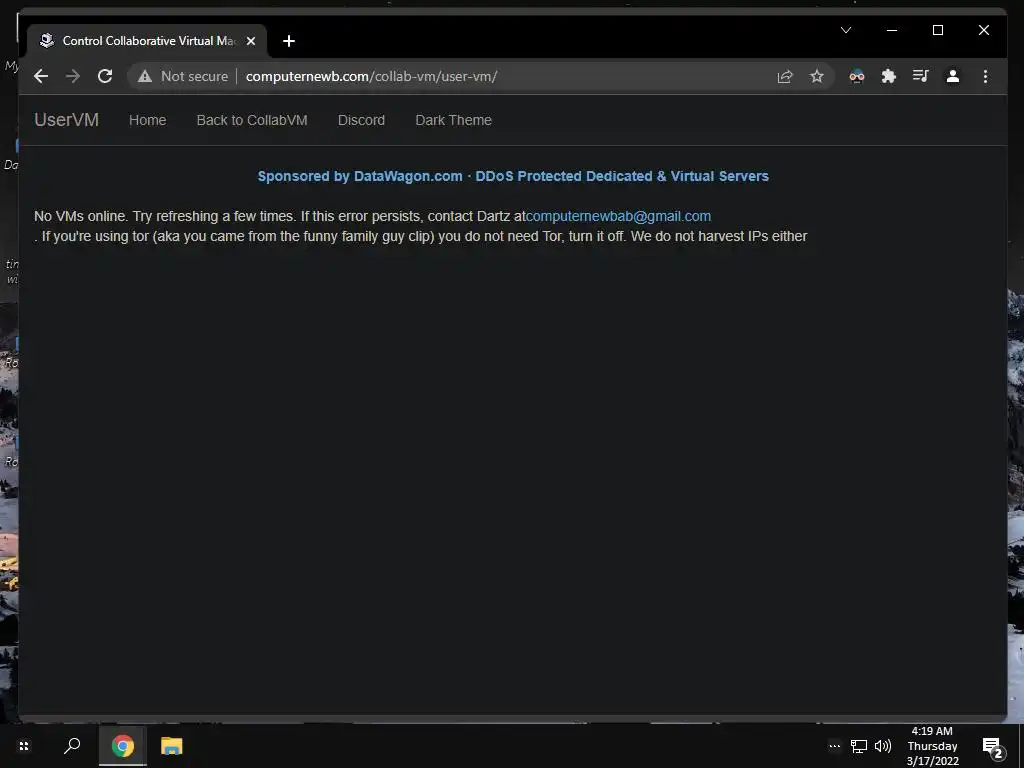Open the Home nav item
This screenshot has height=768, width=1024.
pyautogui.click(x=148, y=120)
